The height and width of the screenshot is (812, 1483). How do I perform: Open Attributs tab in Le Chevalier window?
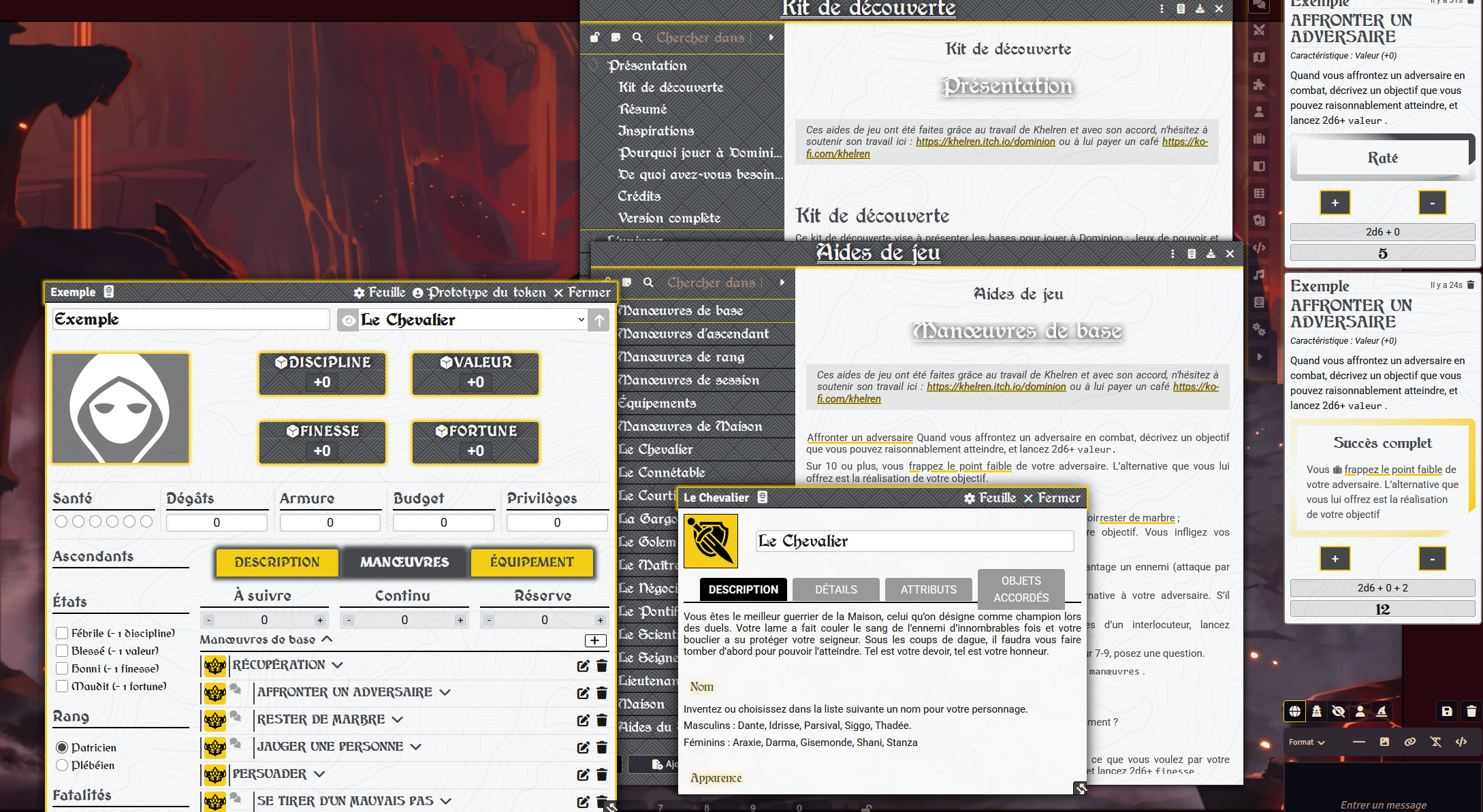tap(929, 589)
